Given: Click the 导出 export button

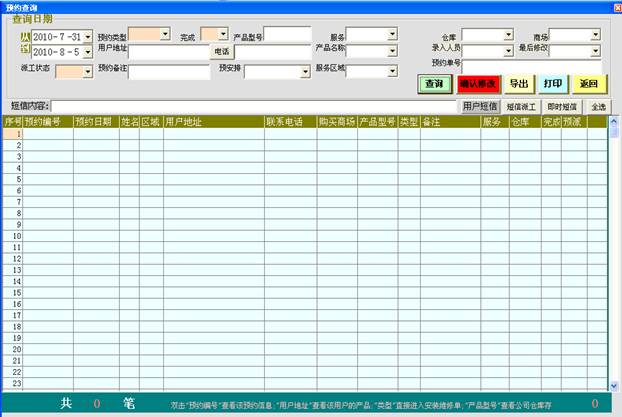Looking at the screenshot, I should 519,84.
